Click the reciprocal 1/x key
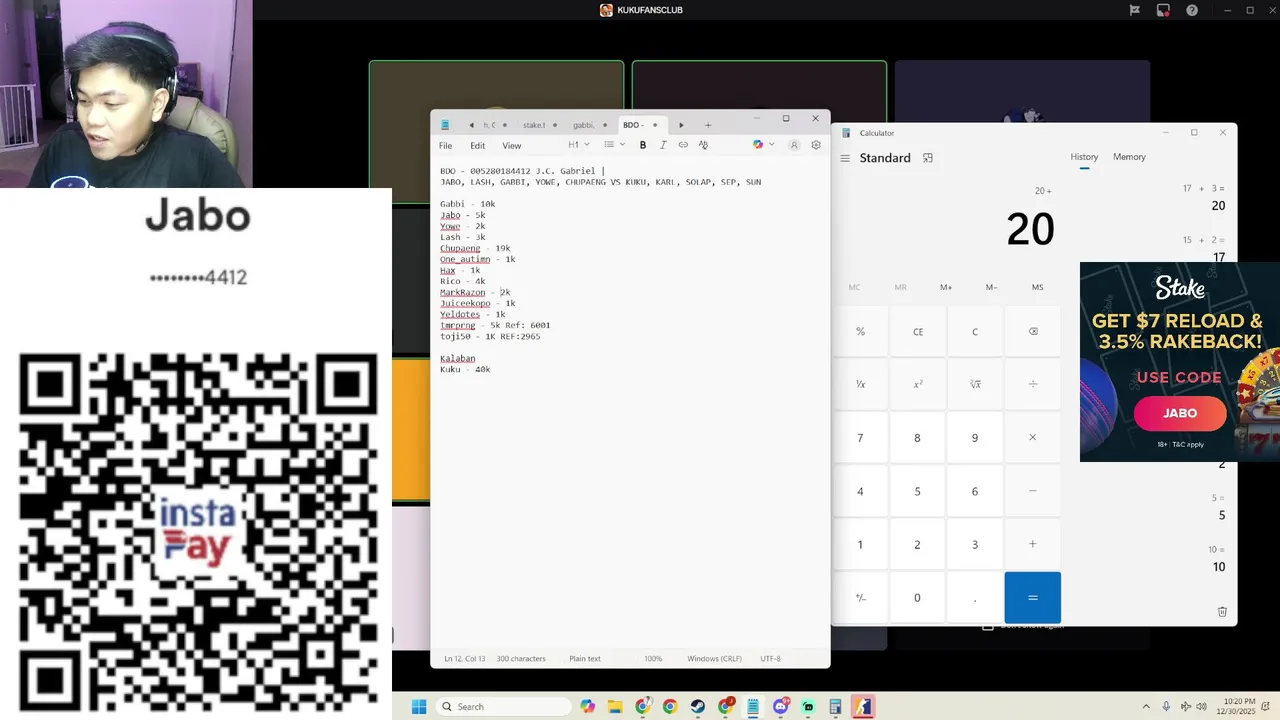The height and width of the screenshot is (720, 1280). (860, 384)
